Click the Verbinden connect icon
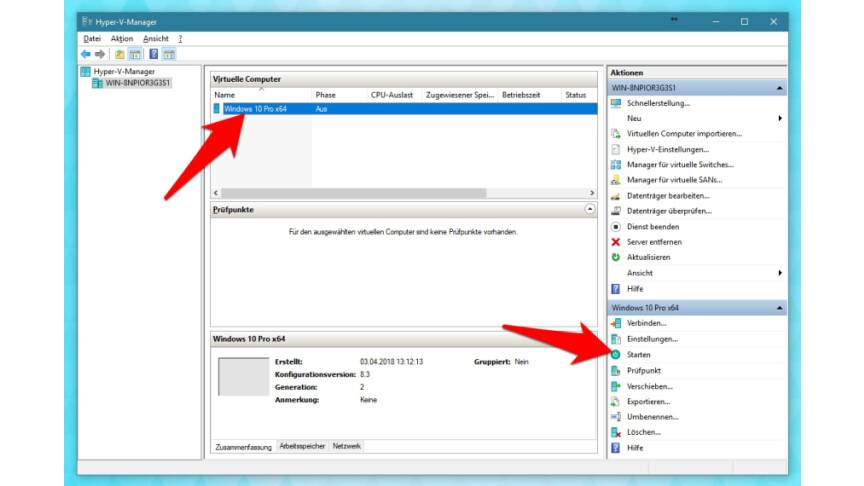The image size is (864, 486). click(616, 323)
